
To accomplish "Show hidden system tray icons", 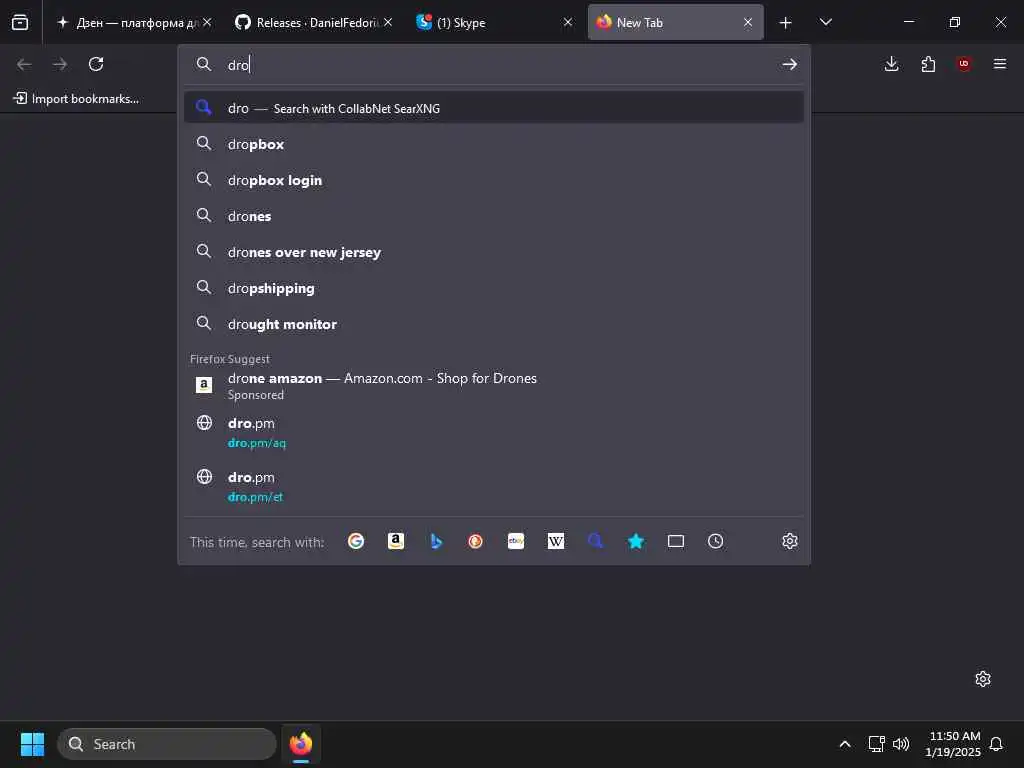I will (844, 744).
